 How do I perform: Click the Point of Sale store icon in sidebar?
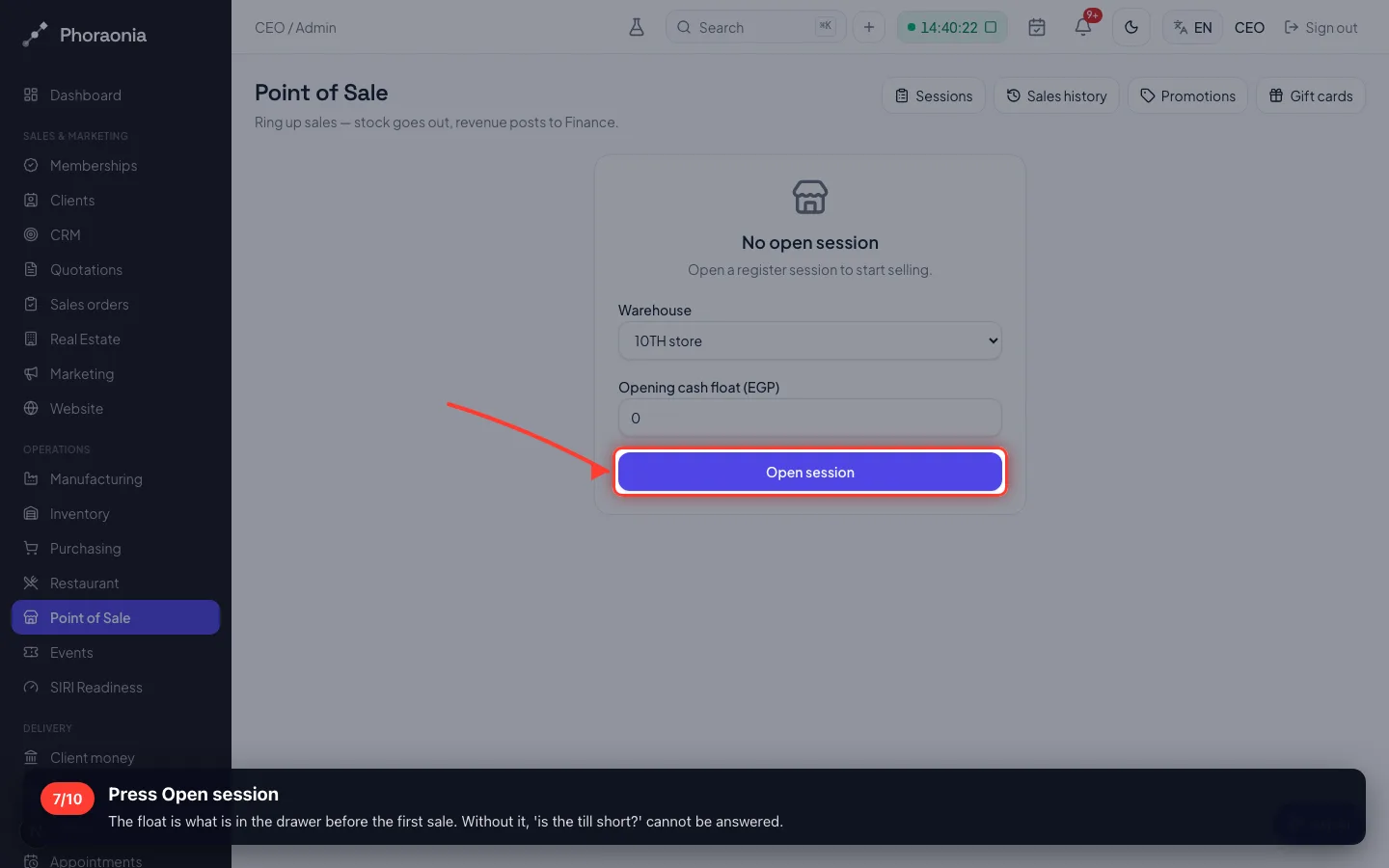coord(31,618)
